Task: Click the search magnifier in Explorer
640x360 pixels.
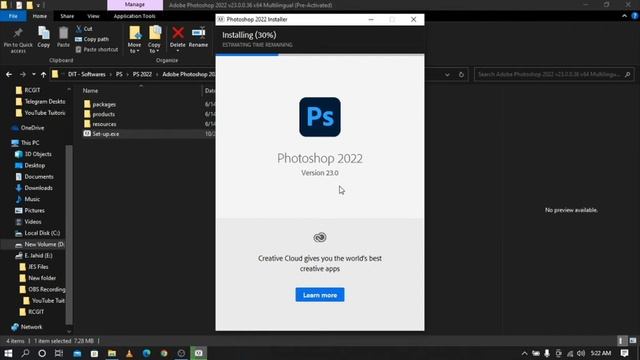Action: tap(627, 74)
